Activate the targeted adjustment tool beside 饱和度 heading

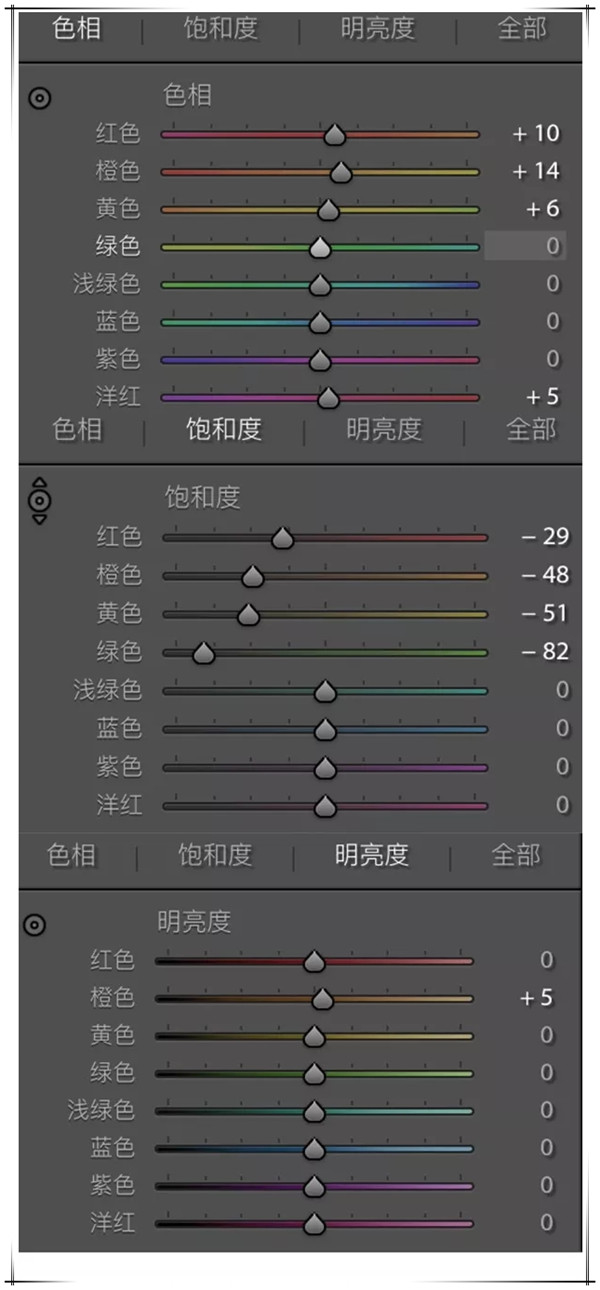[39, 499]
